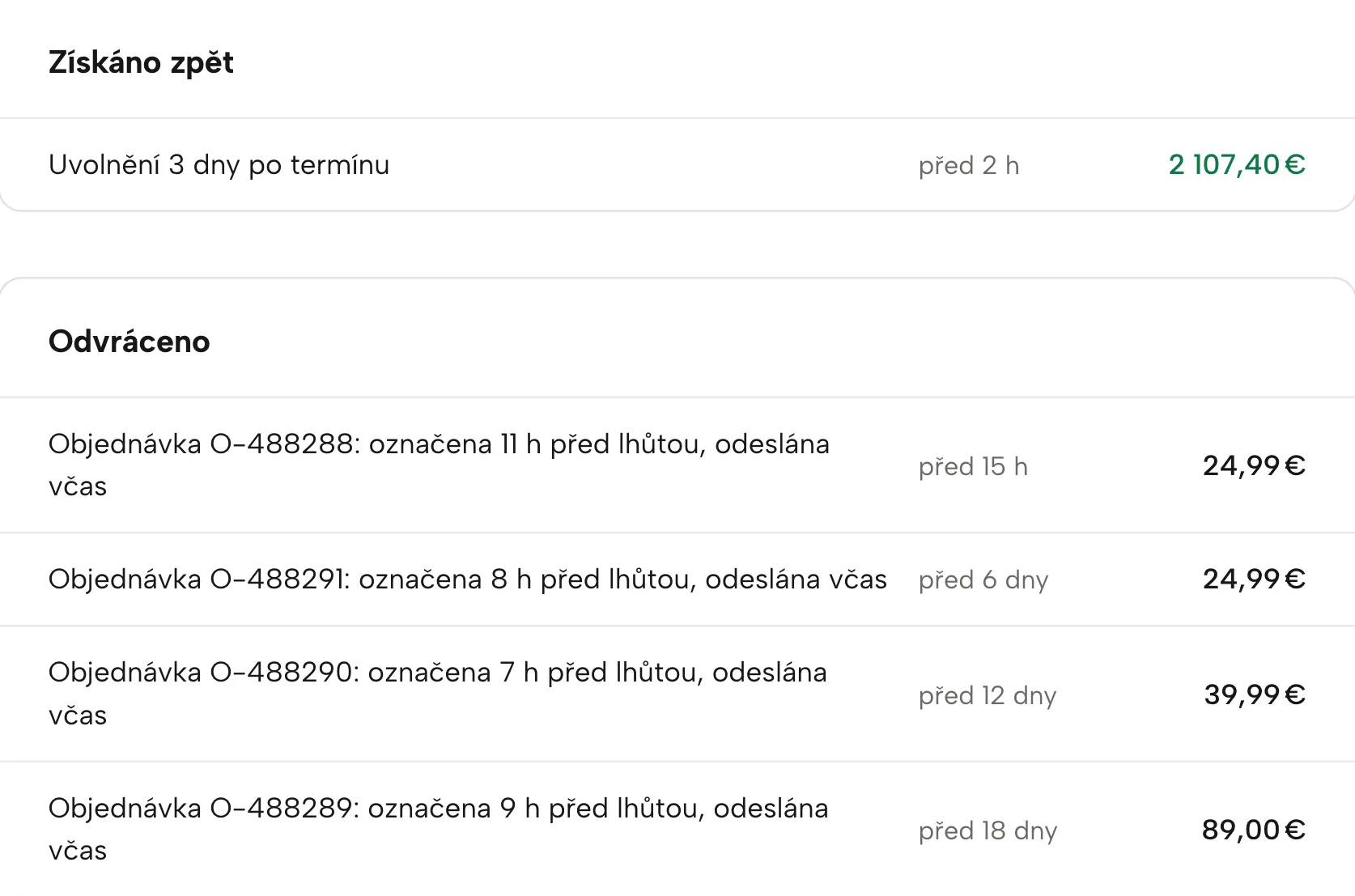This screenshot has width=1355, height=896.
Task: Select the Uvolnění 3 dny po termínu row
Action: (677, 165)
